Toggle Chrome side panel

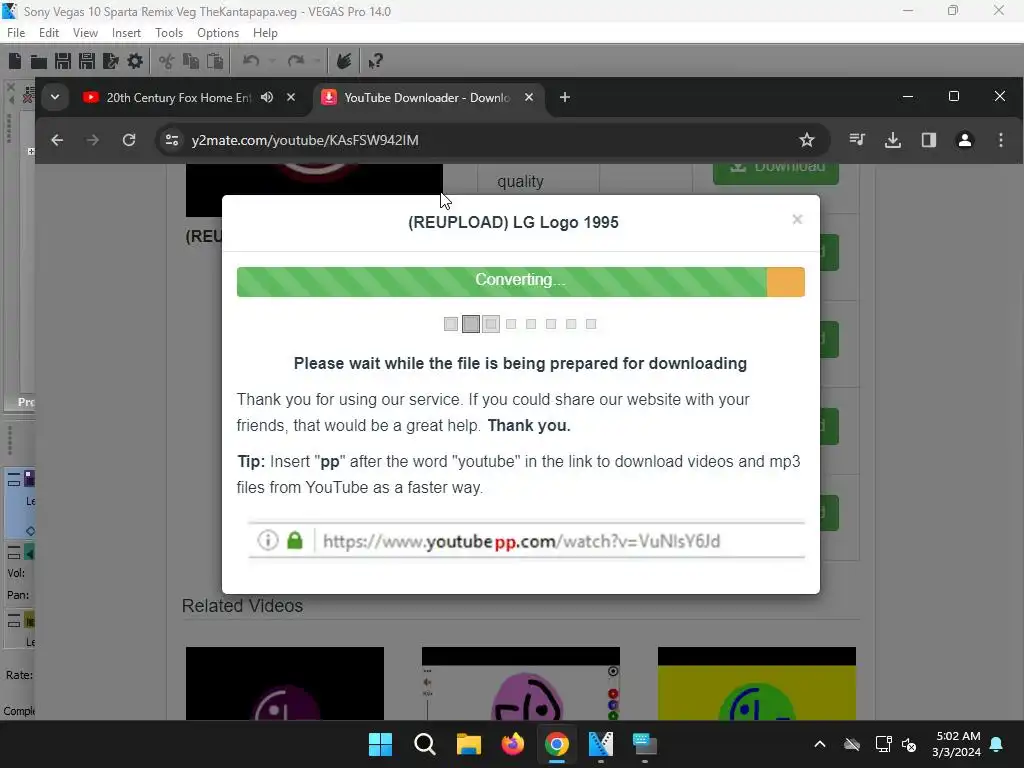[929, 140]
